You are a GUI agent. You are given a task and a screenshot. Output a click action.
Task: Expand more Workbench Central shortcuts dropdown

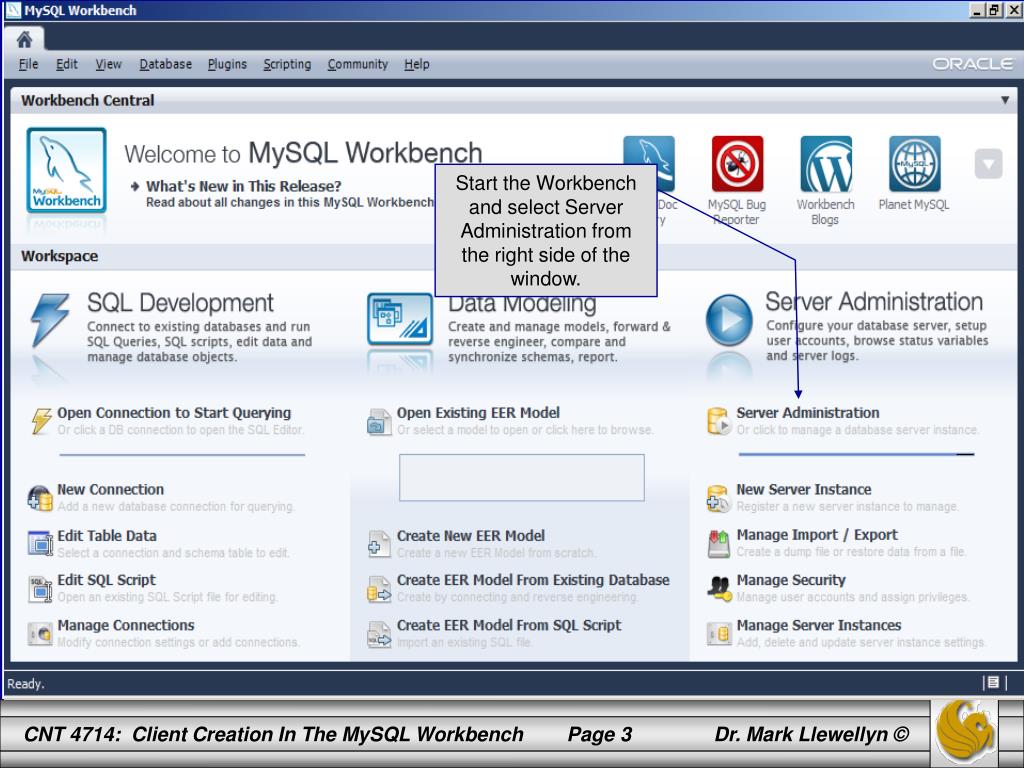[989, 164]
